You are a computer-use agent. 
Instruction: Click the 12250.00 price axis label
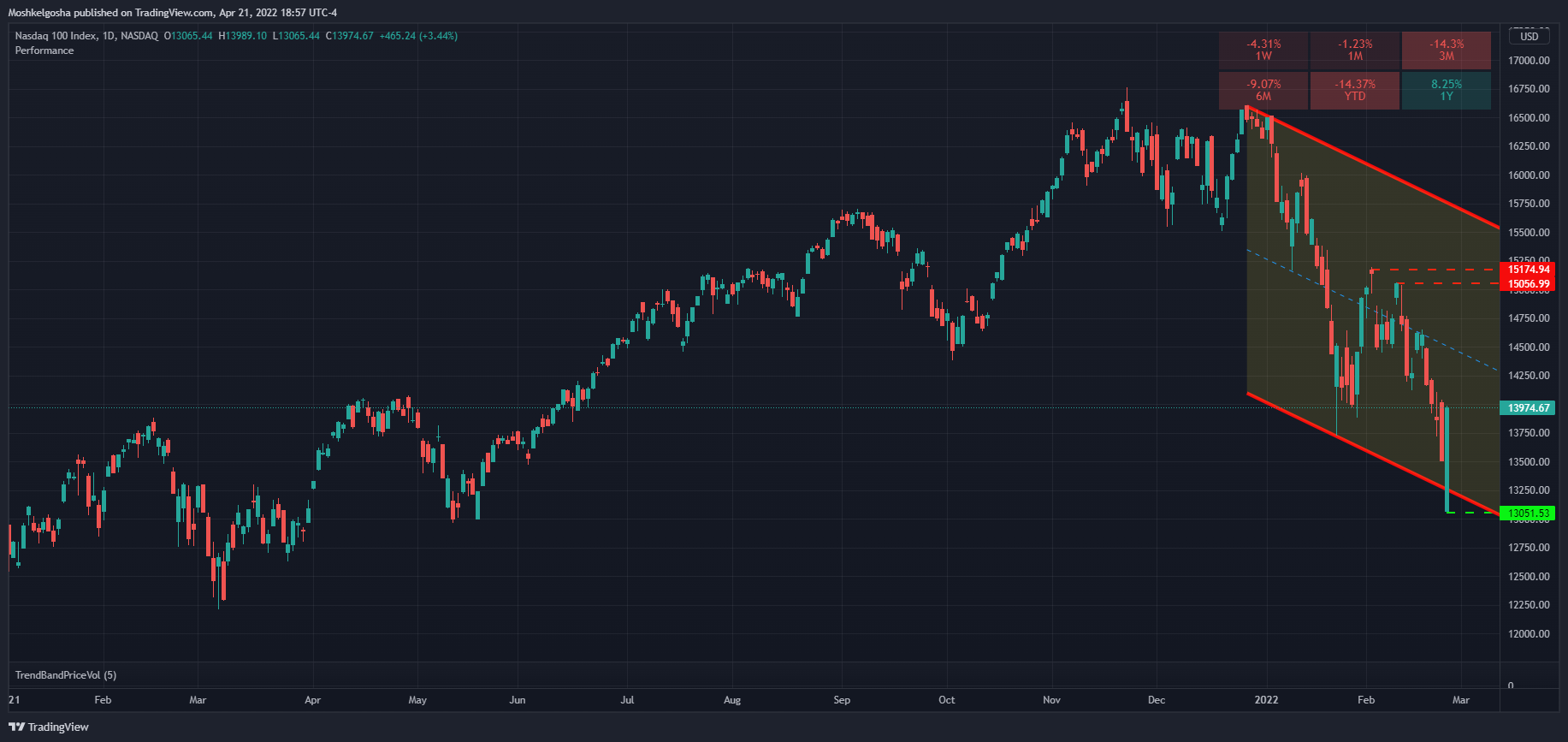[x=1529, y=605]
